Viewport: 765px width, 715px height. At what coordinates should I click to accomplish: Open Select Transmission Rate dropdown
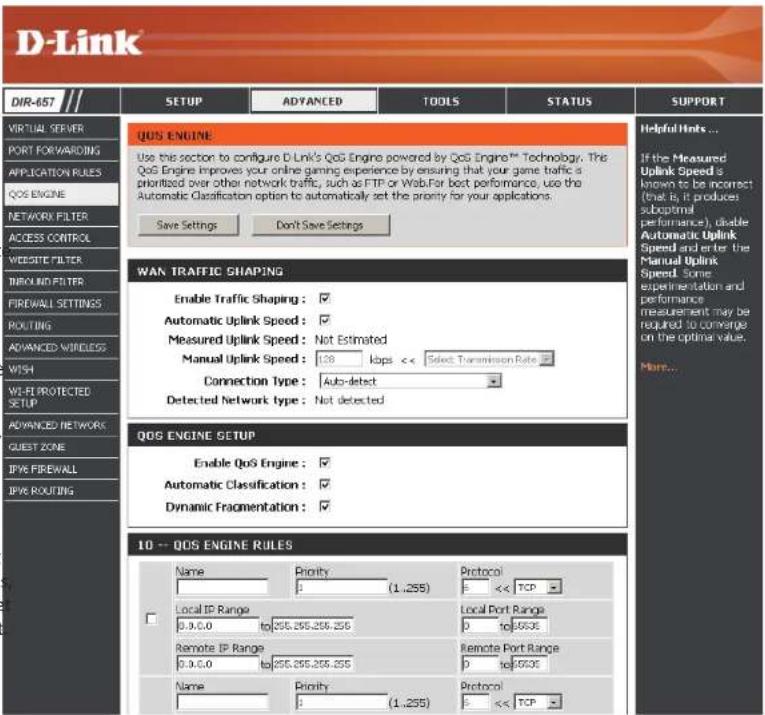coord(489,359)
